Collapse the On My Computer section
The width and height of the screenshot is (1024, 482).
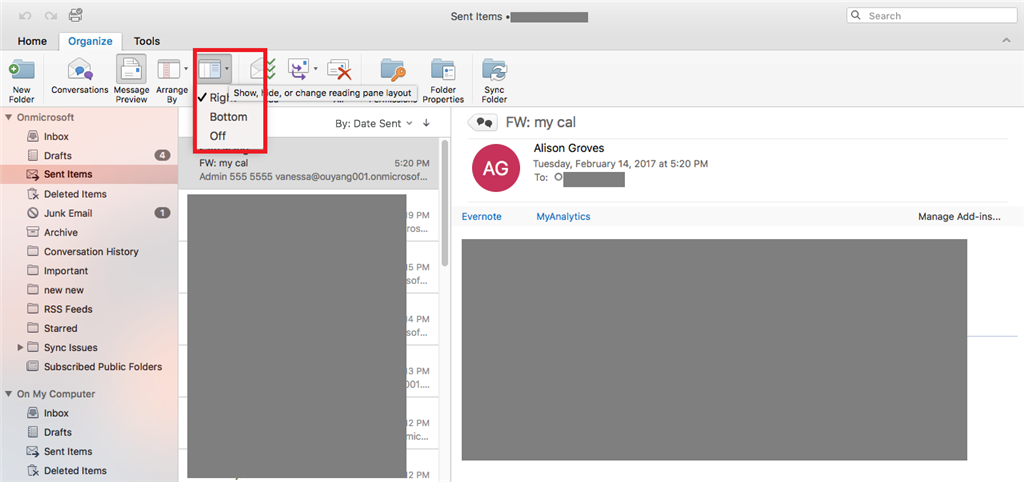[8, 394]
